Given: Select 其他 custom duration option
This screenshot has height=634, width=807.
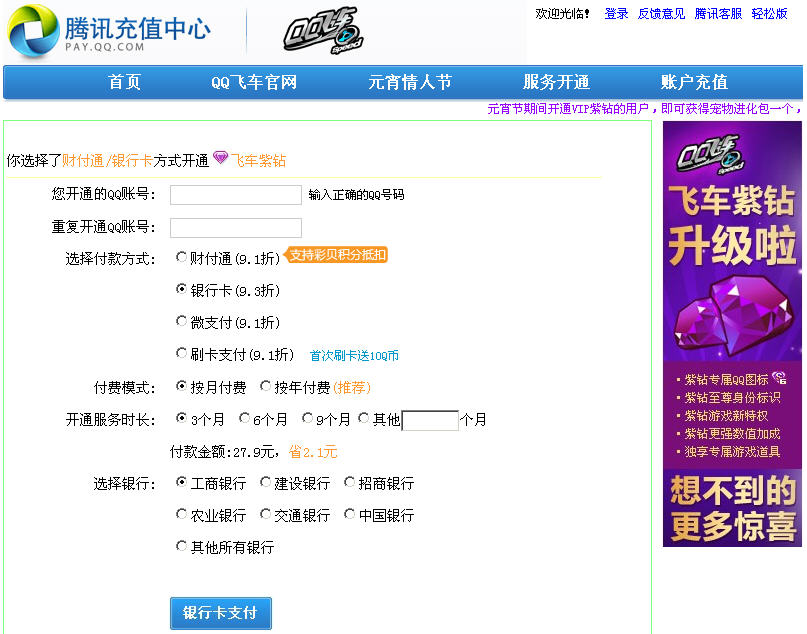Looking at the screenshot, I should 364,418.
